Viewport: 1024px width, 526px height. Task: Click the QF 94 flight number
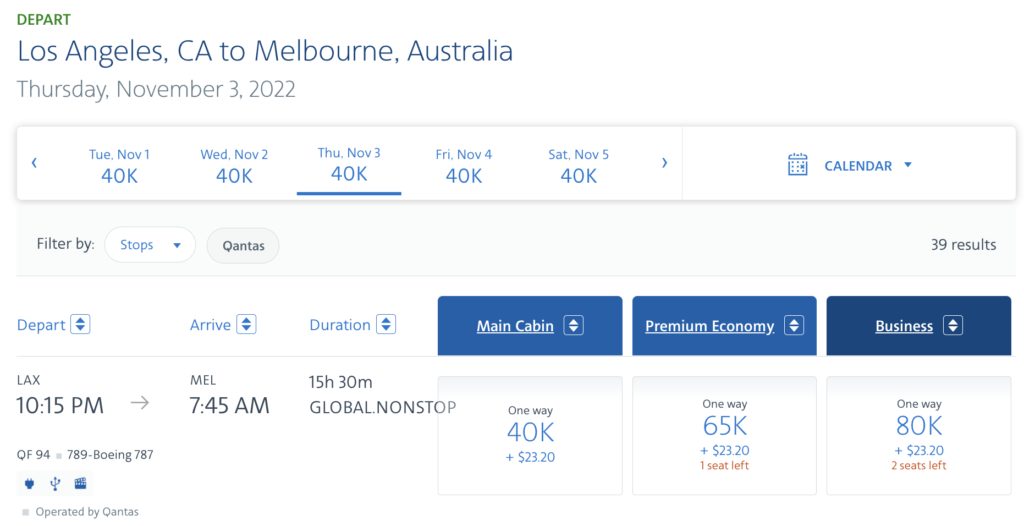pyautogui.click(x=33, y=455)
